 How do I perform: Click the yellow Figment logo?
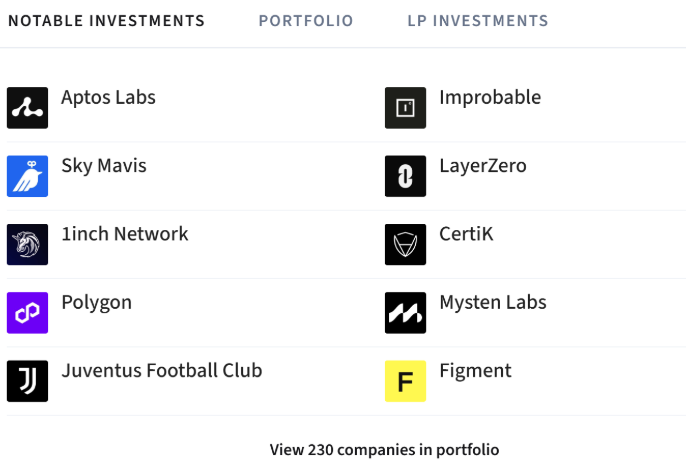pos(405,381)
